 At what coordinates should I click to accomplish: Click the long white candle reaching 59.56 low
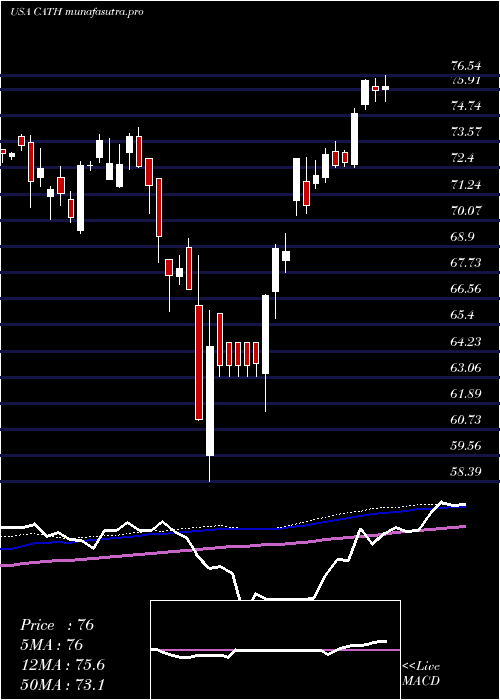pyautogui.click(x=210, y=400)
